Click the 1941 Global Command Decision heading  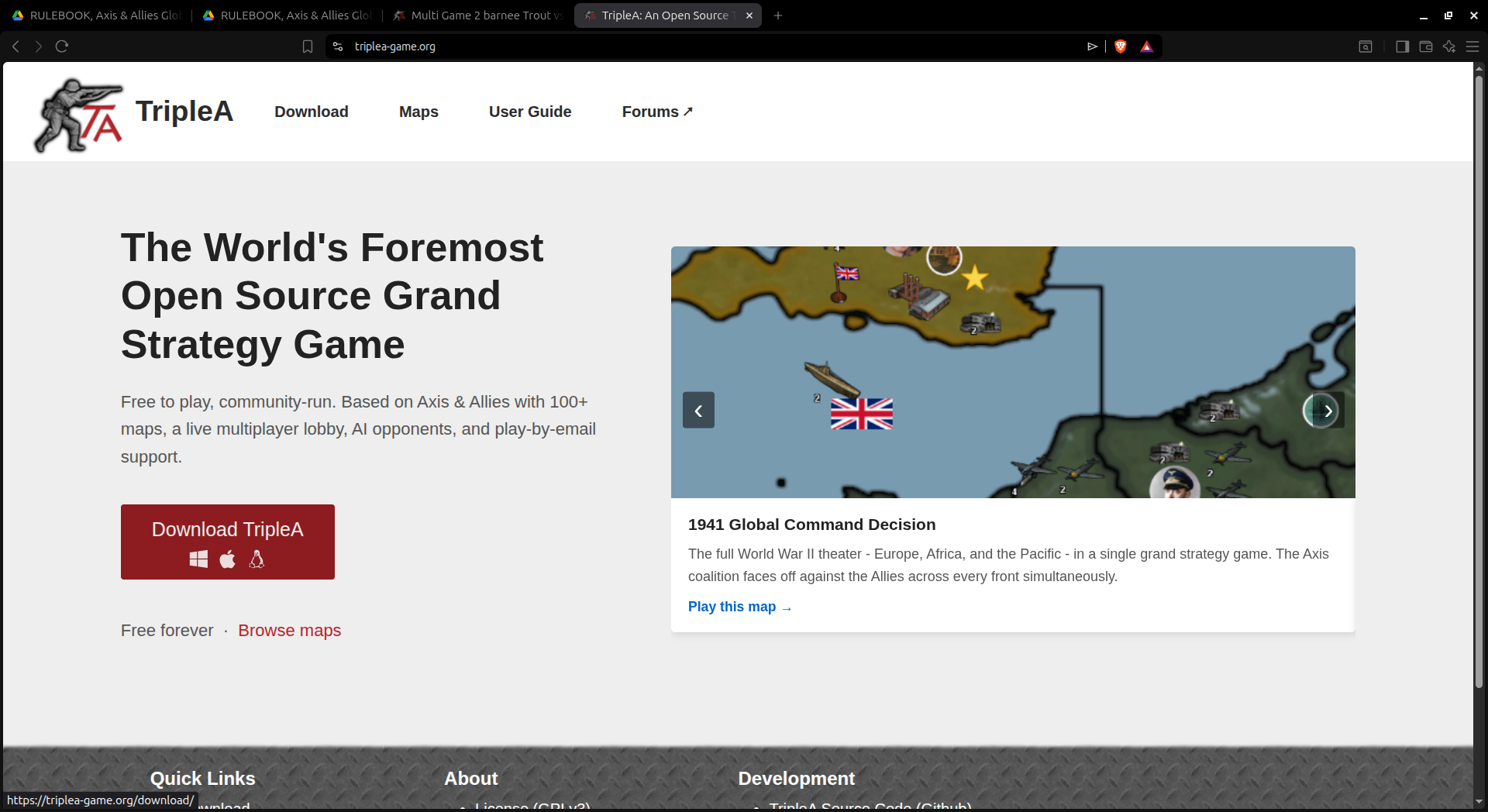click(x=811, y=525)
